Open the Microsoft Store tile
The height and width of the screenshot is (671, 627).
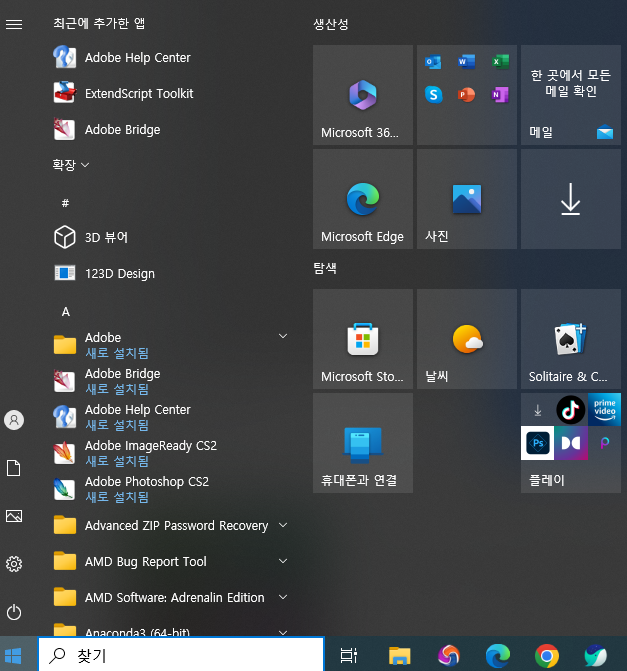click(363, 339)
